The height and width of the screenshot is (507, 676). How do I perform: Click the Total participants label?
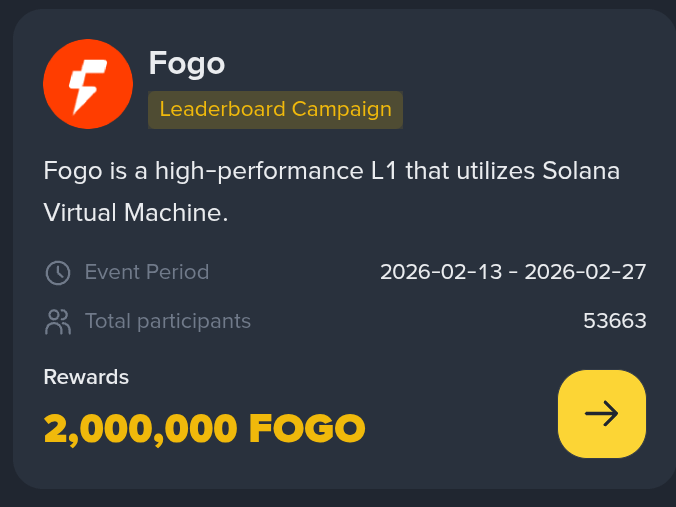[168, 322]
